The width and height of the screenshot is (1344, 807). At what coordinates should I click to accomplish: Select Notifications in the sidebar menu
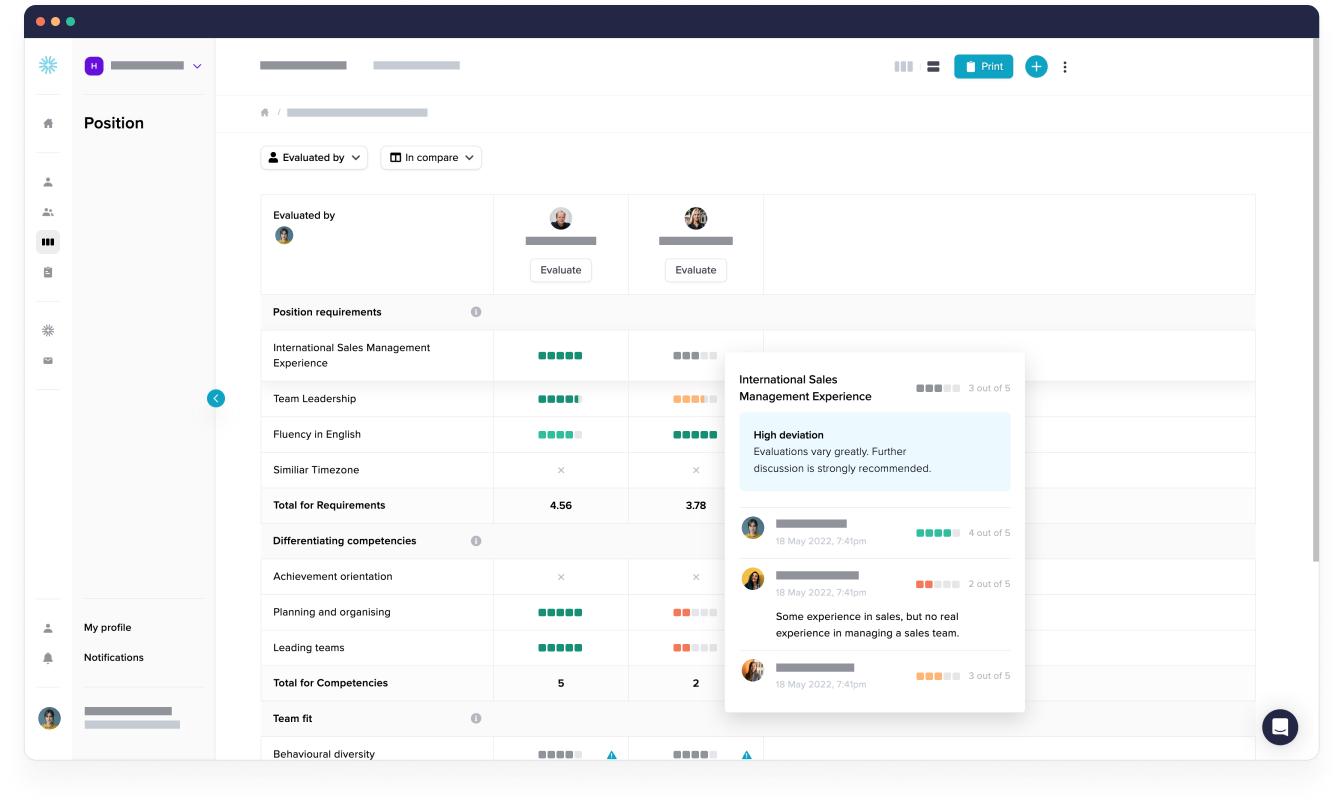pos(113,657)
